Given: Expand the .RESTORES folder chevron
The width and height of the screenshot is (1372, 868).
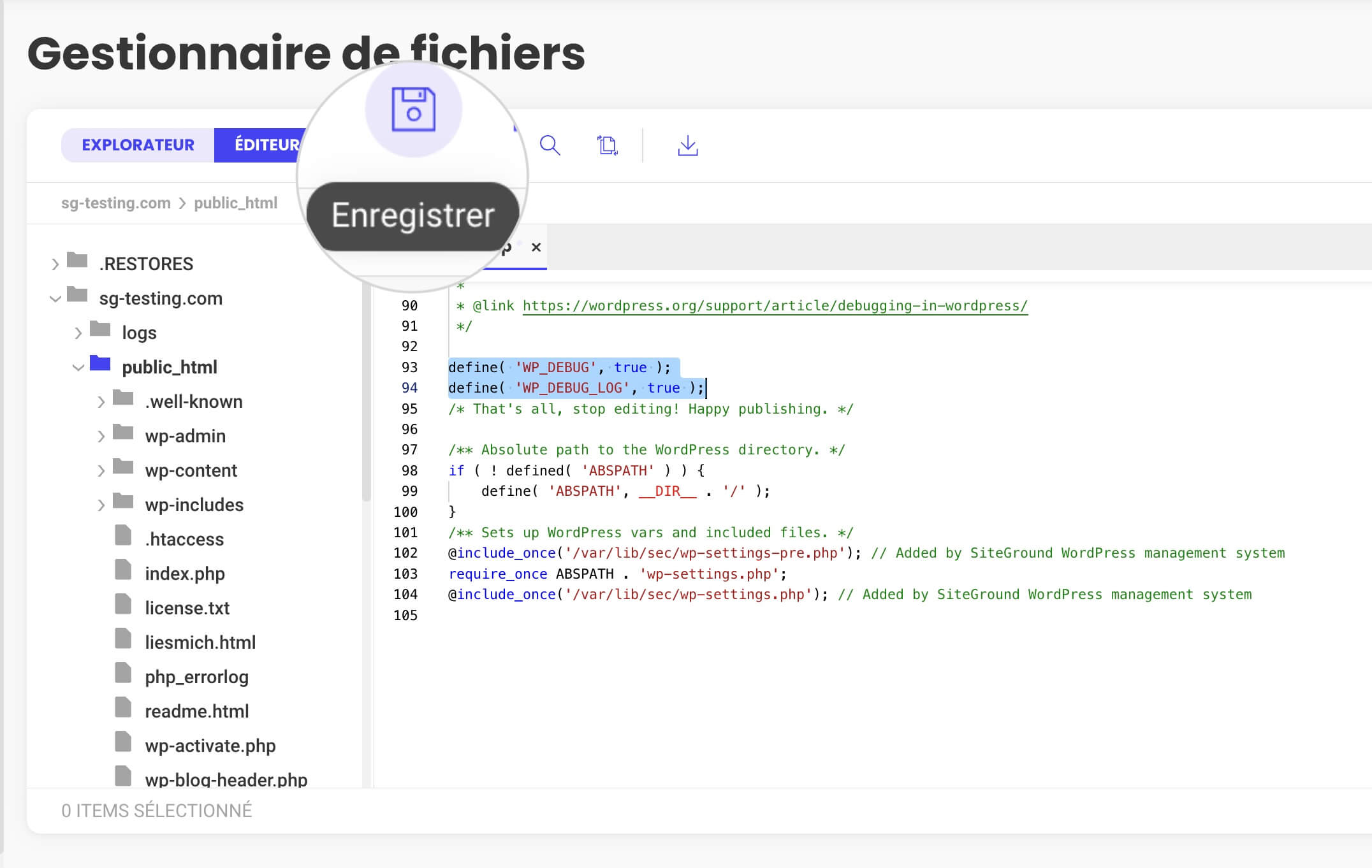Looking at the screenshot, I should (x=55, y=264).
